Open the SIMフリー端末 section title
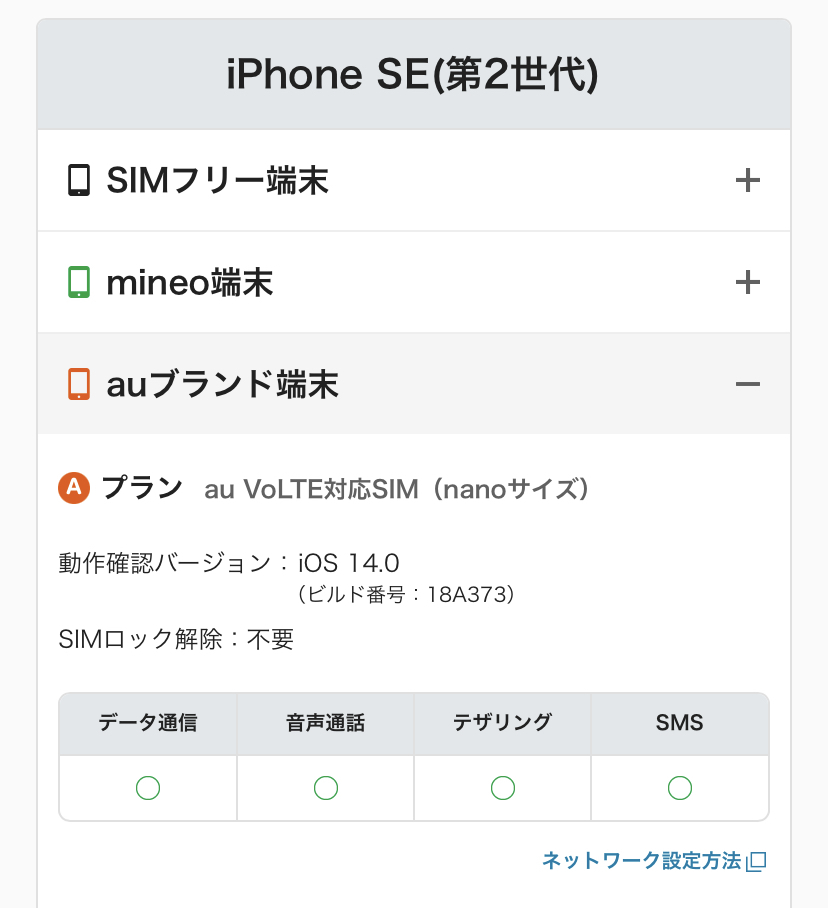 tap(217, 181)
